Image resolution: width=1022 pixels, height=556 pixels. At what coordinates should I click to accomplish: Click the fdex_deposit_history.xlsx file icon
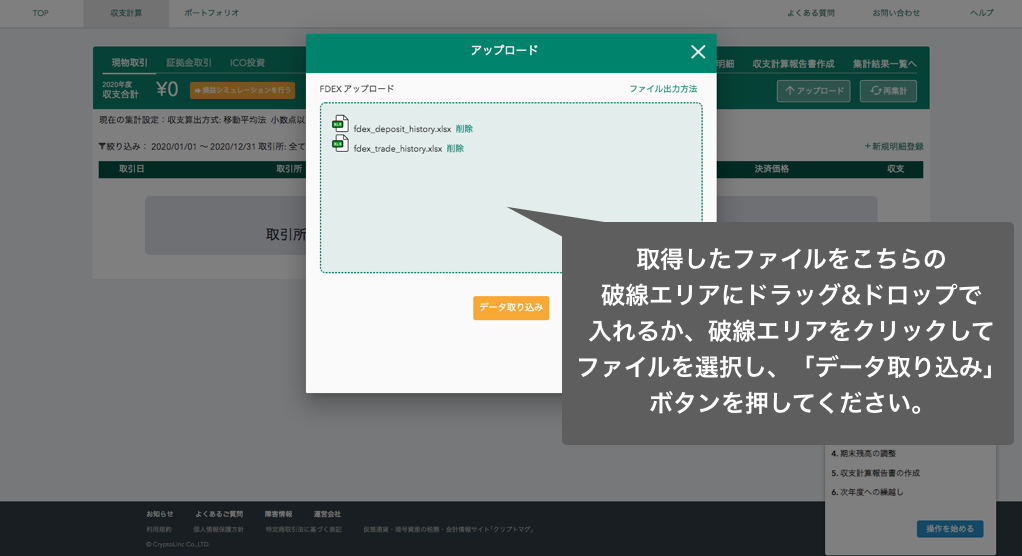(340, 124)
